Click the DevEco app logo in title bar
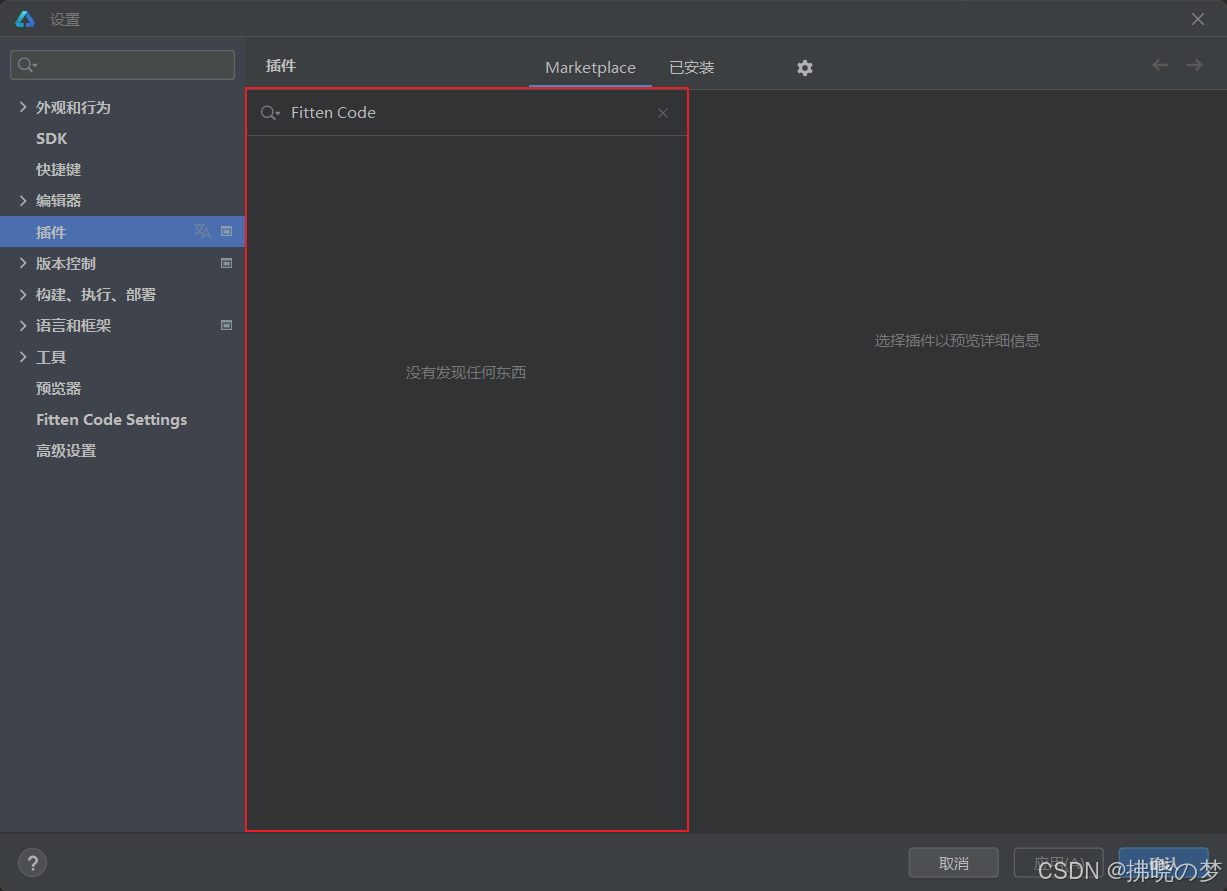The image size is (1227, 891). (25, 19)
